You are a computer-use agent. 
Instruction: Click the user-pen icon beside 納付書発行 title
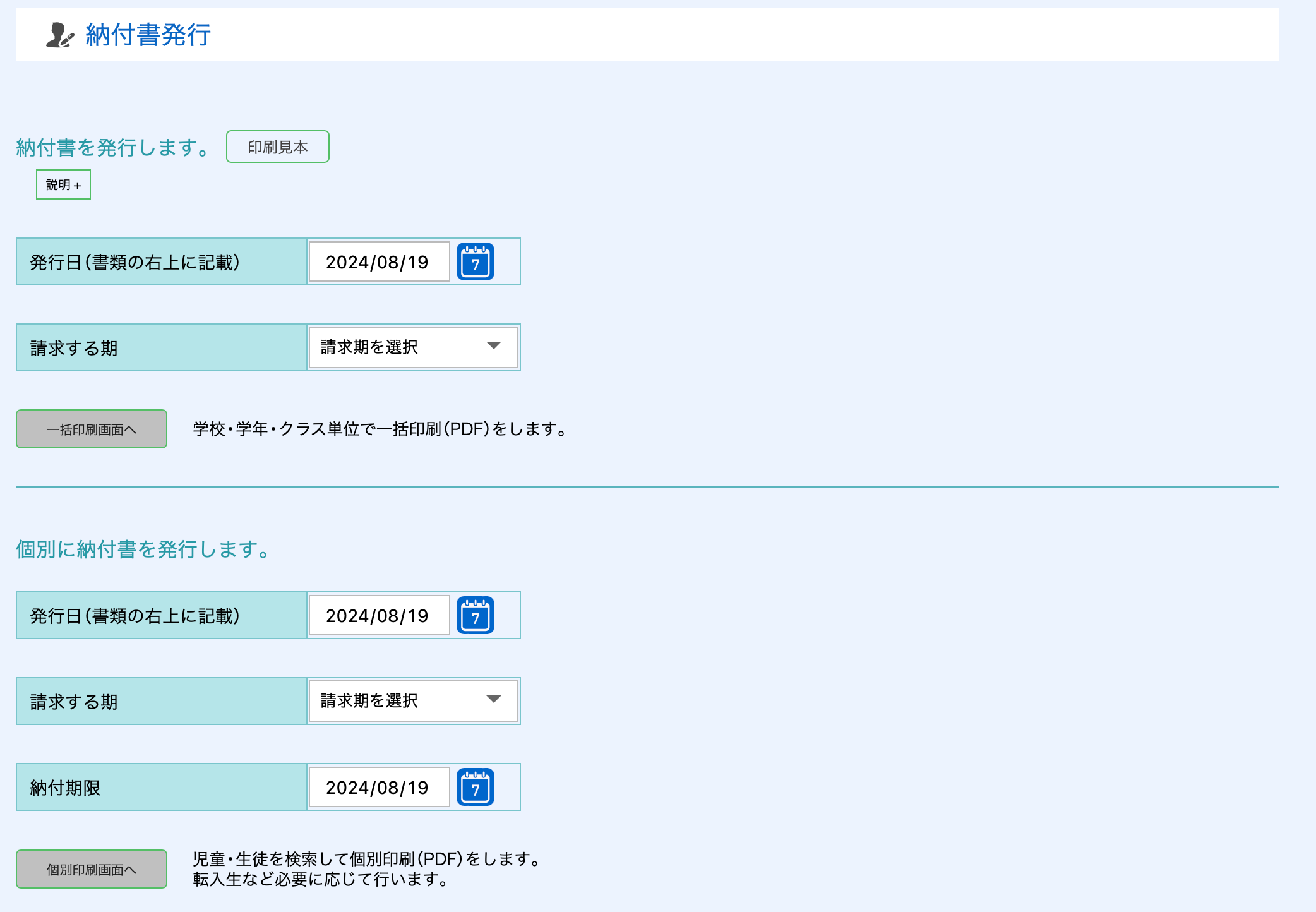point(60,35)
